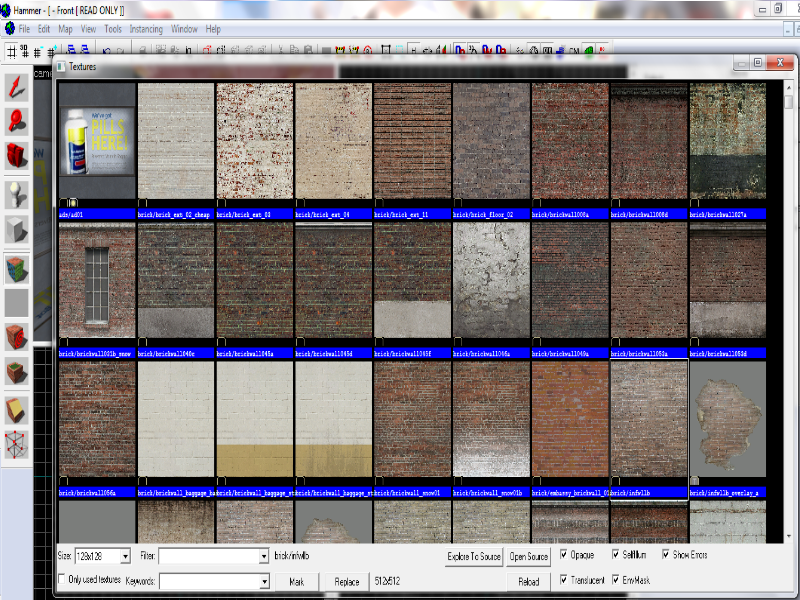800x600 pixels.
Task: Click the brick/brickwall056a texture label
Action: [x=97, y=493]
